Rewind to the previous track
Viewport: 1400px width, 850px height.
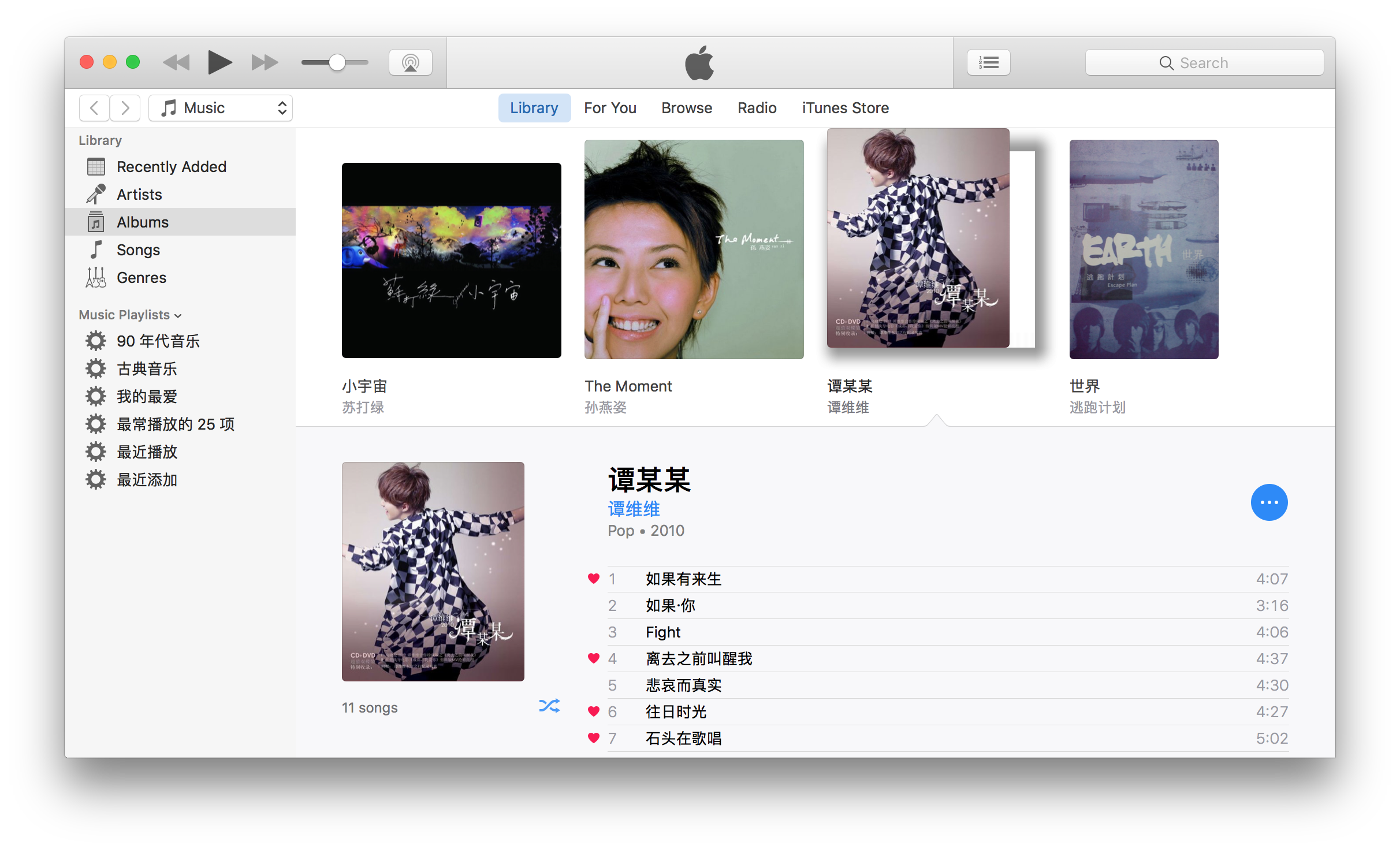[x=176, y=62]
